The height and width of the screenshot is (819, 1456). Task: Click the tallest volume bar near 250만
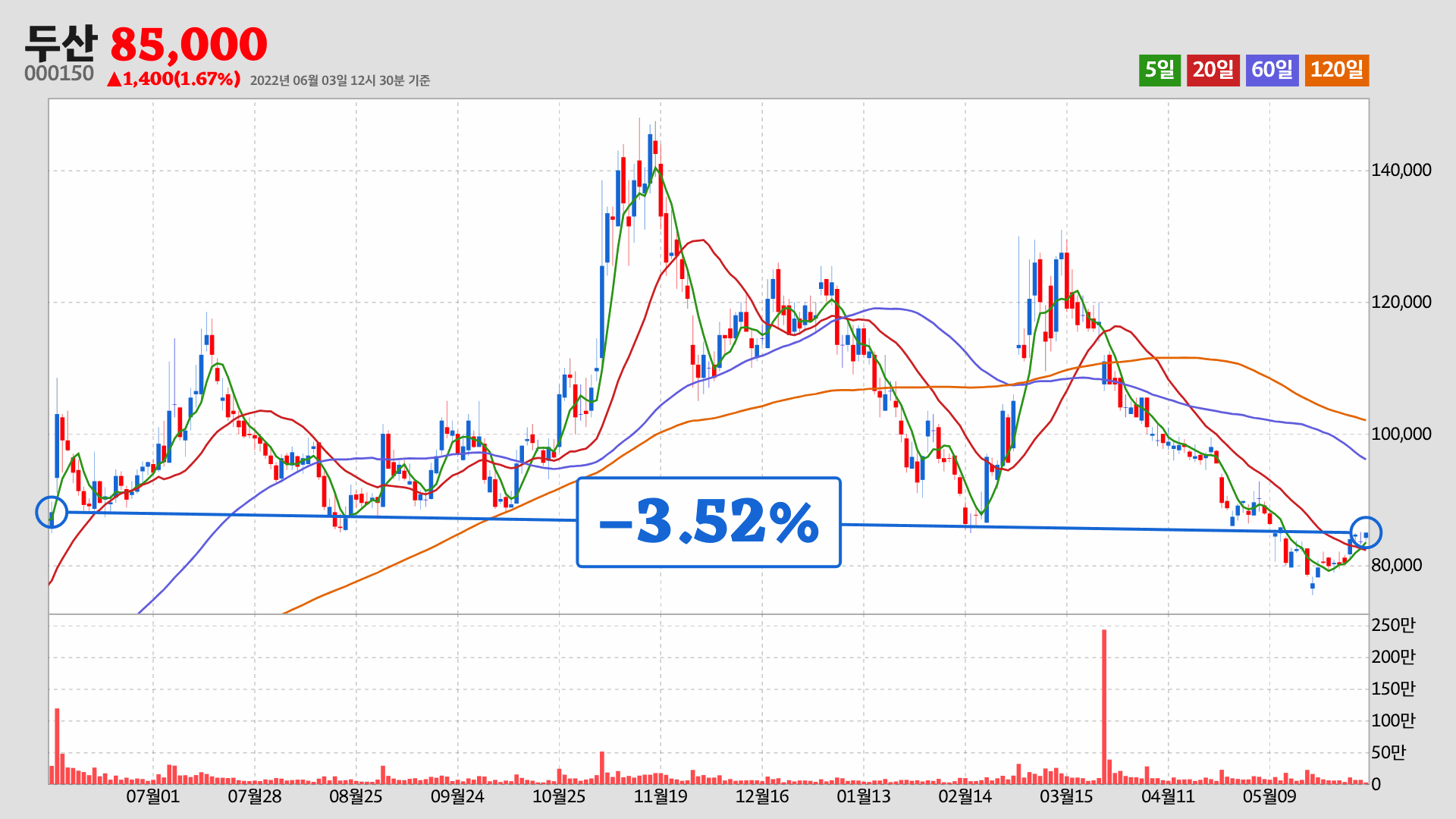[x=1104, y=707]
